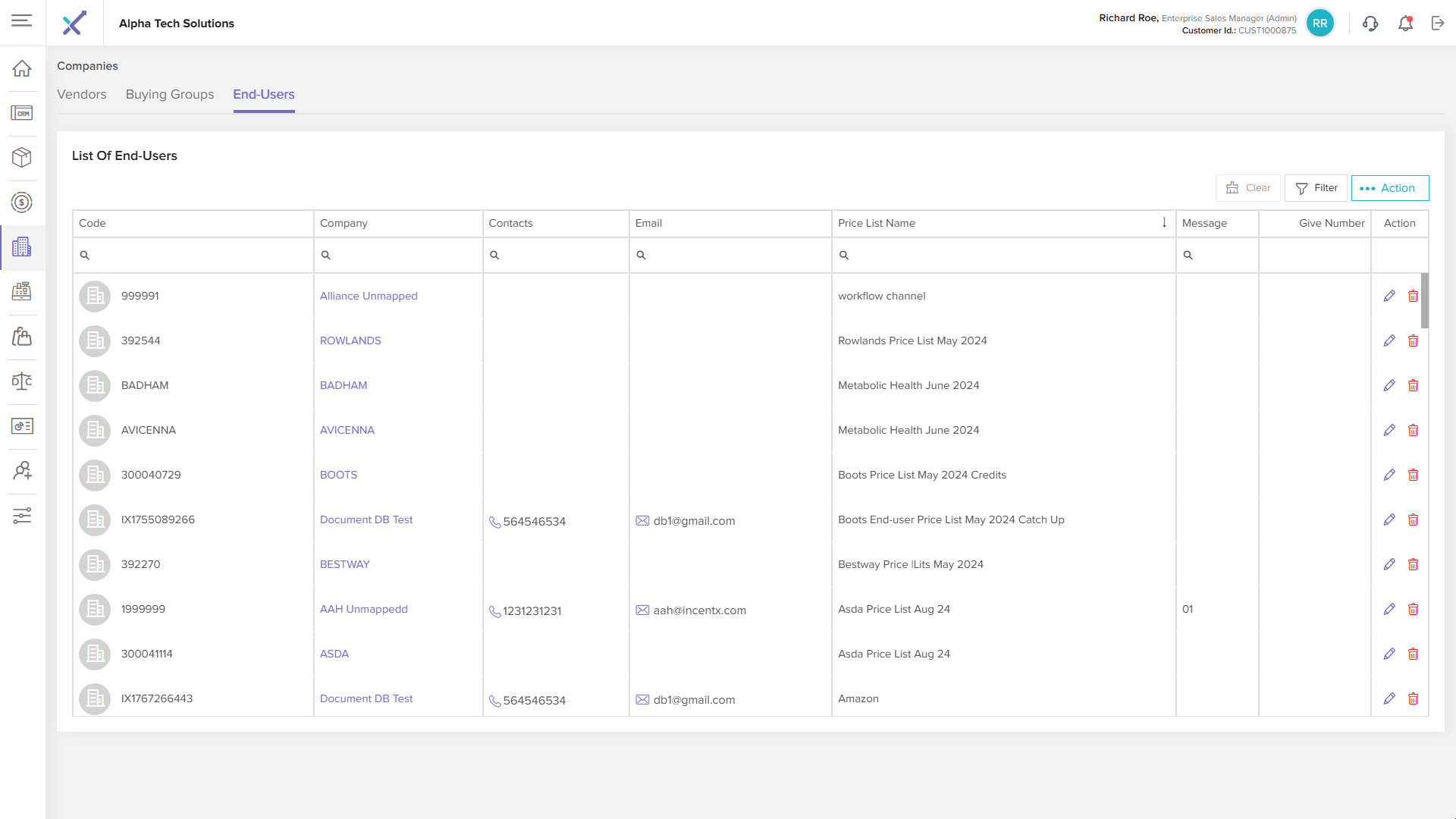
Task: Click the logout icon in the top right
Action: [x=1438, y=24]
